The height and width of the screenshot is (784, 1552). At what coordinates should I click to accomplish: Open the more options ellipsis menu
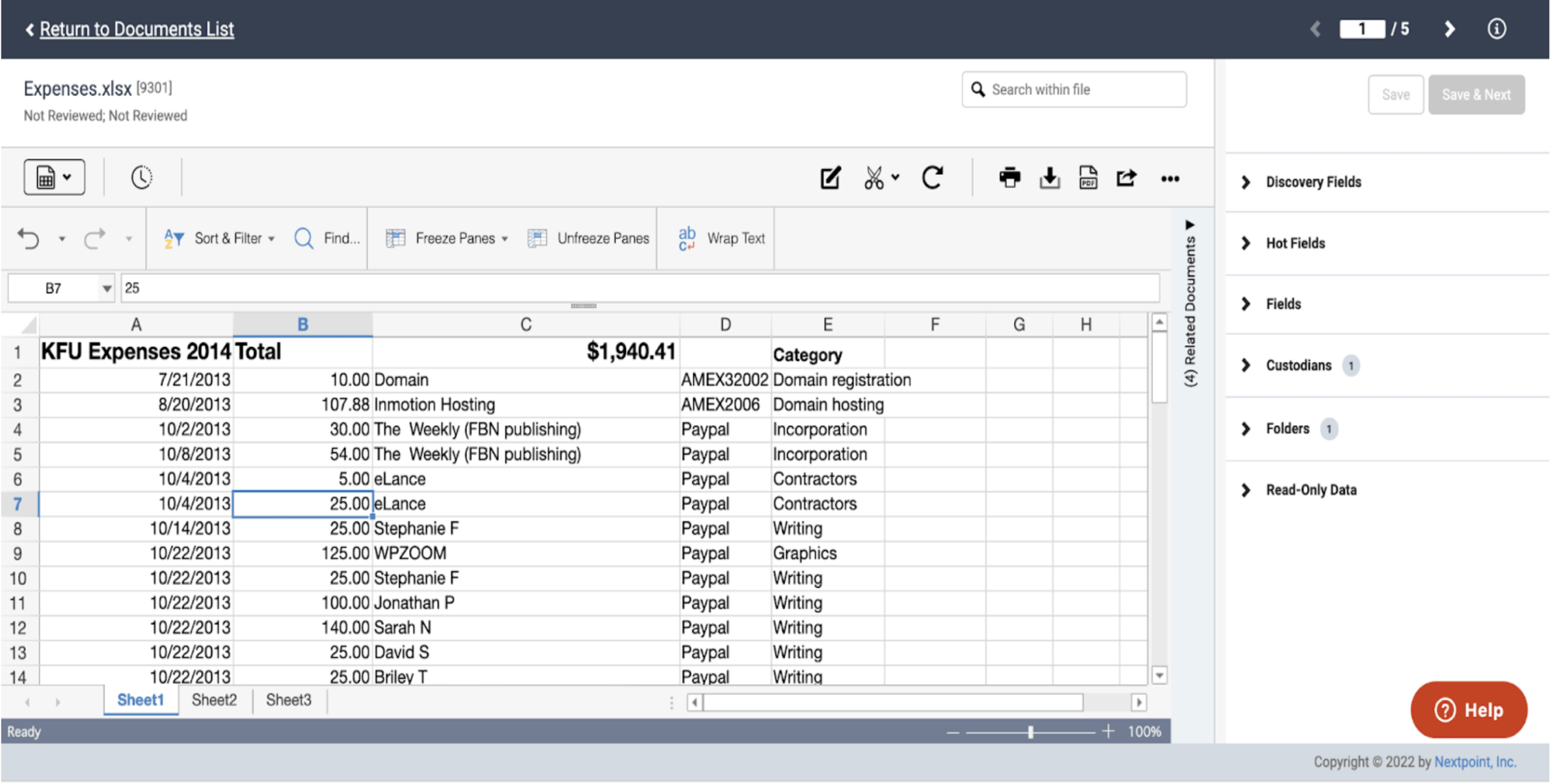pyautogui.click(x=1170, y=179)
